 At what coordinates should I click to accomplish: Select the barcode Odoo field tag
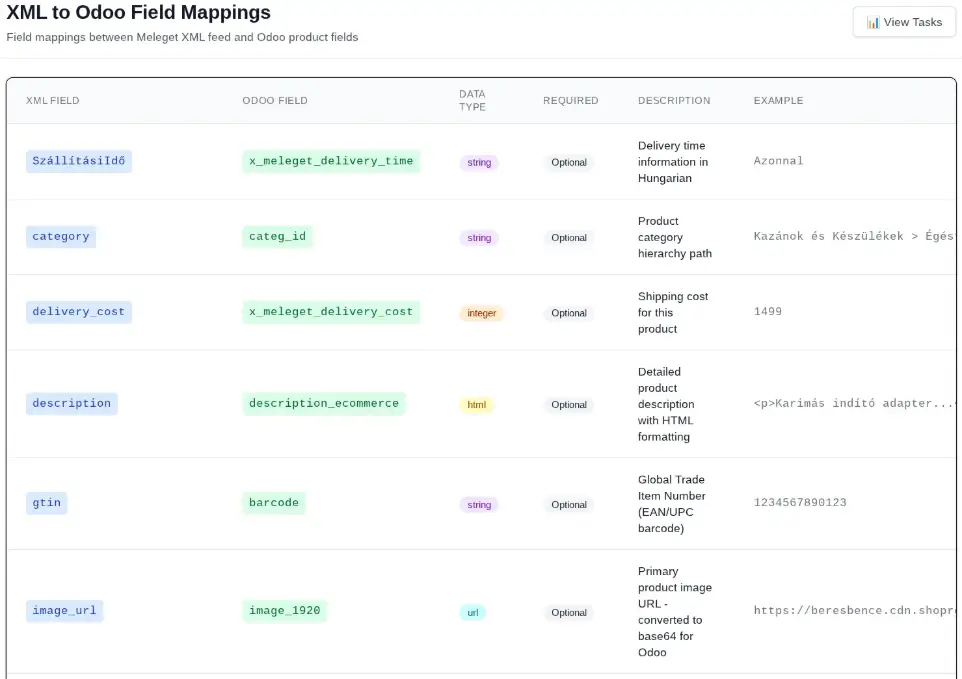tap(274, 502)
